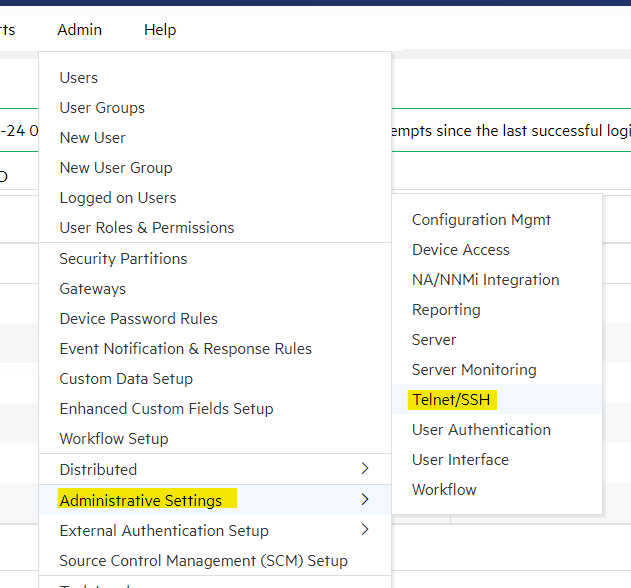
Task: Open Server Monitoring settings
Action: 474,370
